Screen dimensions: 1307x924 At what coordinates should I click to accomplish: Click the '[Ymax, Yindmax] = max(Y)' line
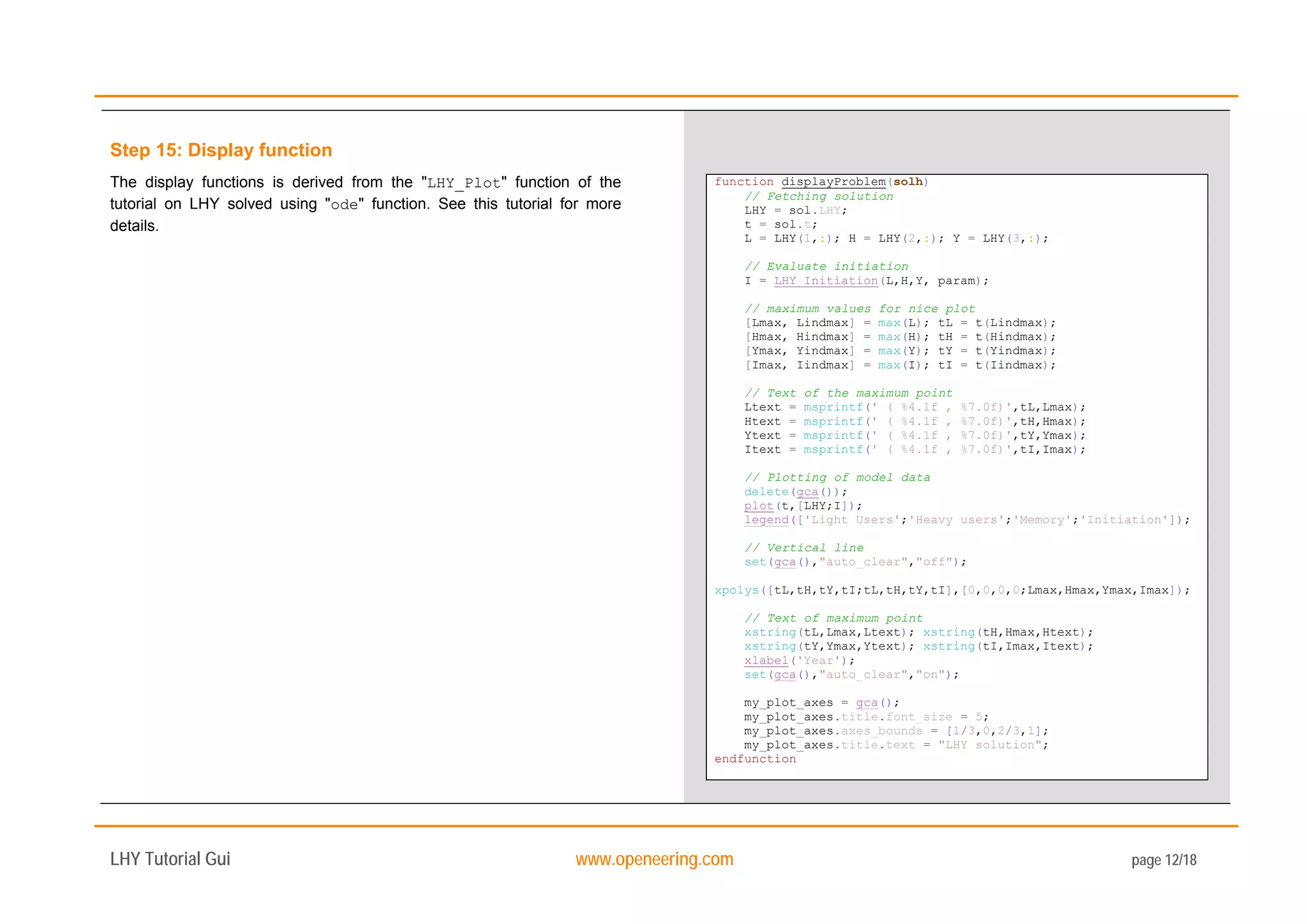point(900,351)
